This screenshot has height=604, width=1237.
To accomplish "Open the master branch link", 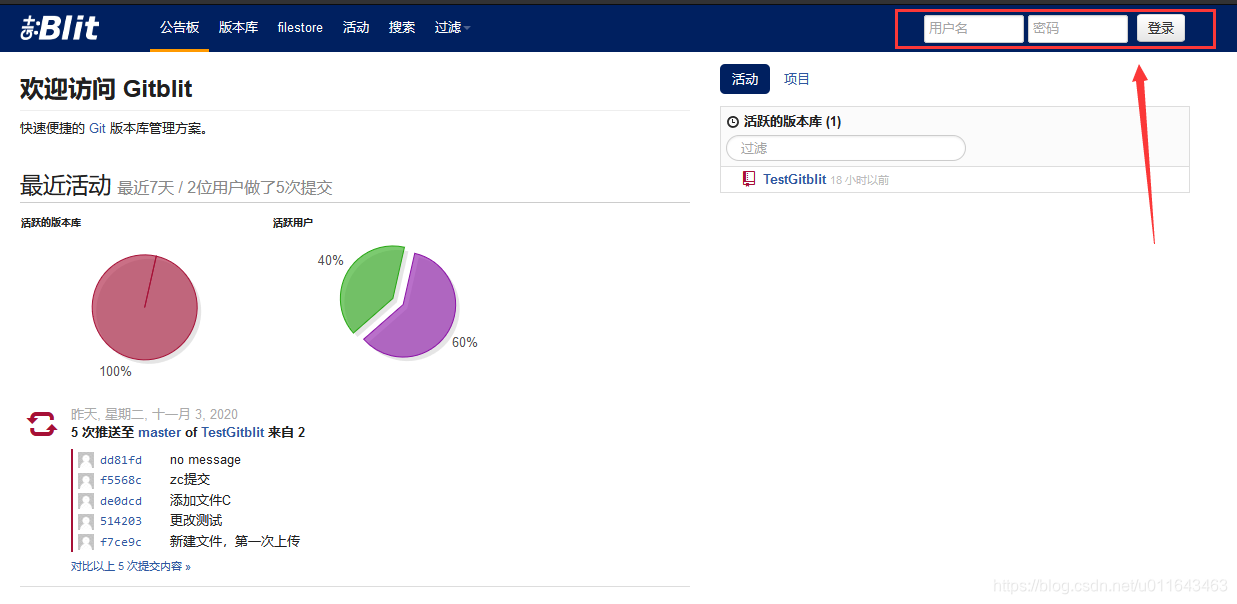I will pyautogui.click(x=160, y=432).
